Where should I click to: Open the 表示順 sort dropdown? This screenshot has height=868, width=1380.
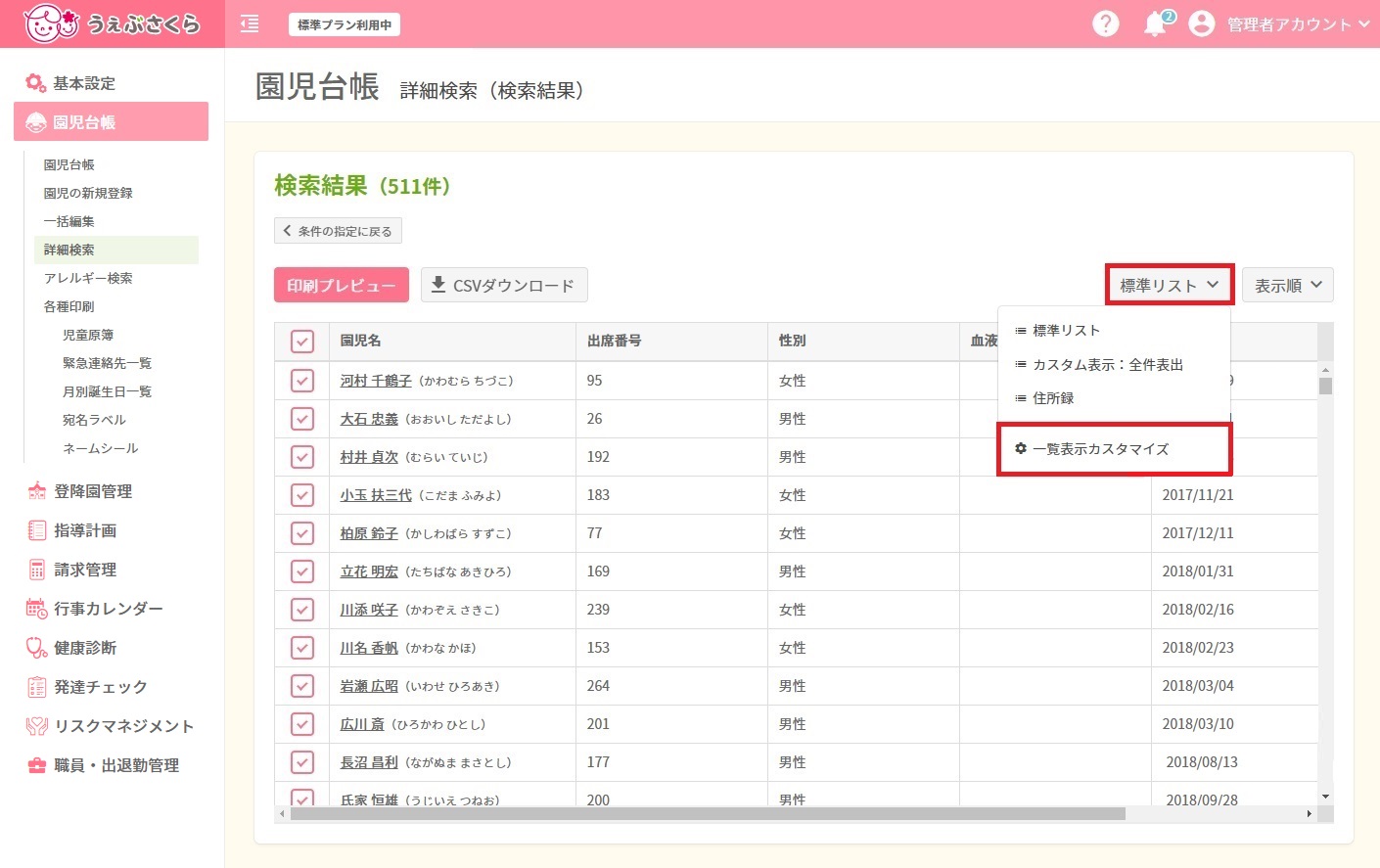[x=1288, y=285]
